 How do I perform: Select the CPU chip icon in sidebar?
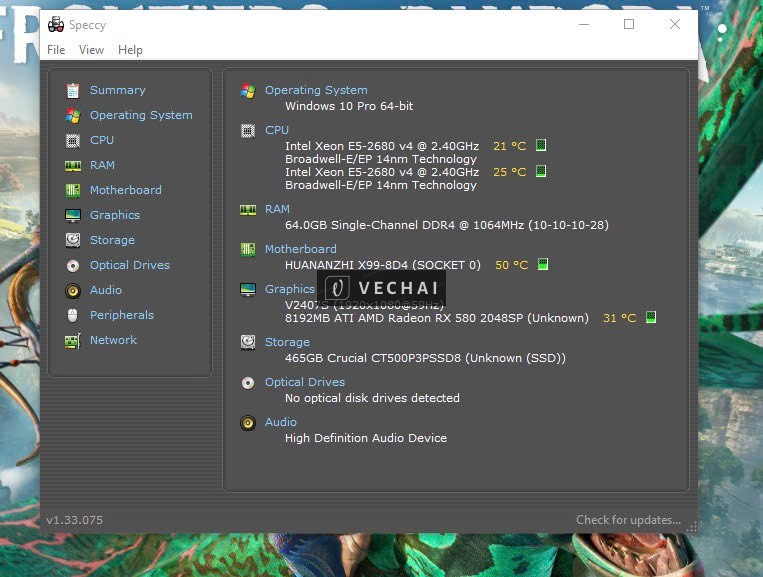point(72,140)
